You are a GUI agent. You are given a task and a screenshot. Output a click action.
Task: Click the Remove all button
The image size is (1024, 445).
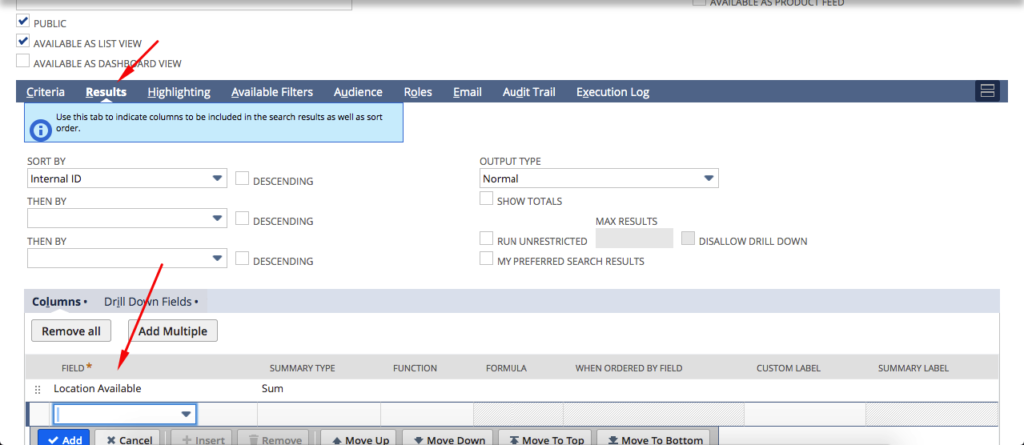point(71,331)
